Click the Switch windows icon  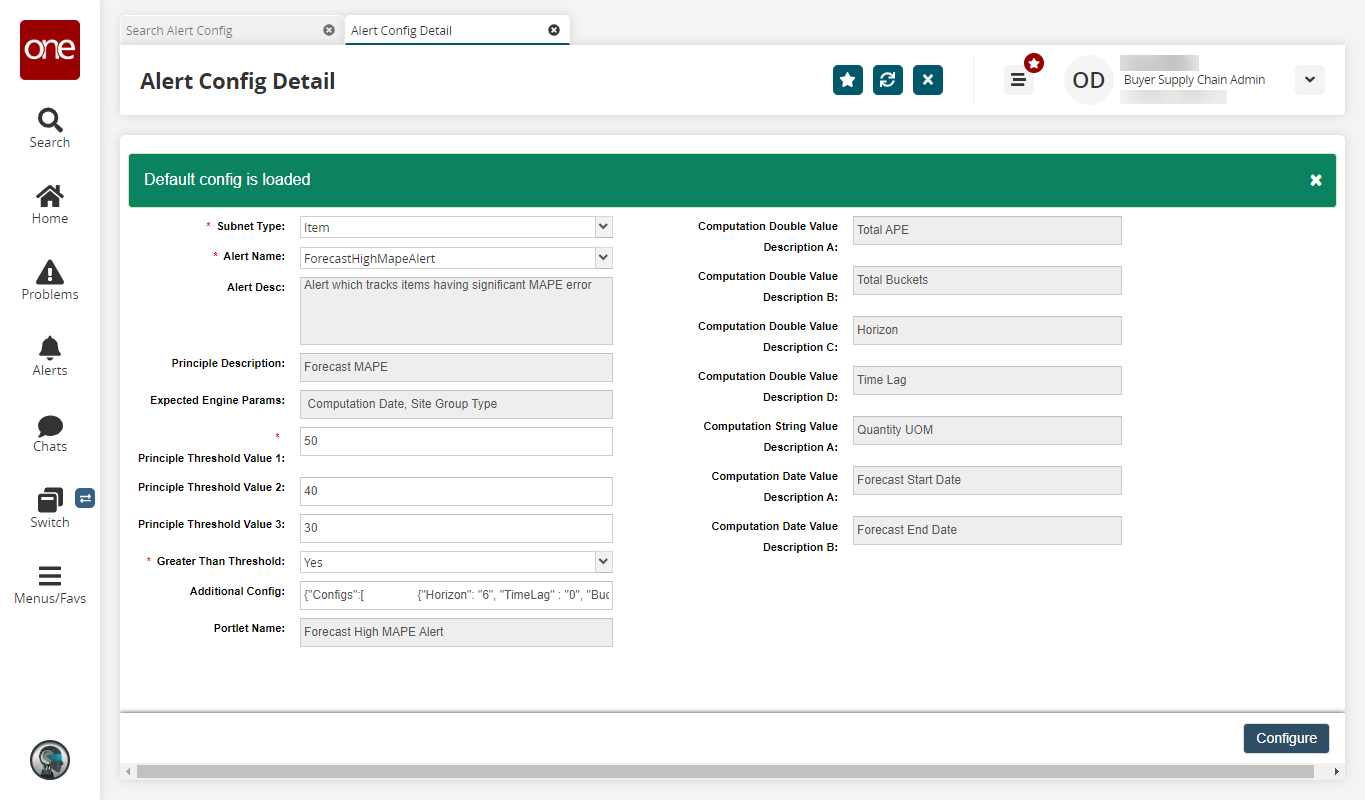point(49,508)
